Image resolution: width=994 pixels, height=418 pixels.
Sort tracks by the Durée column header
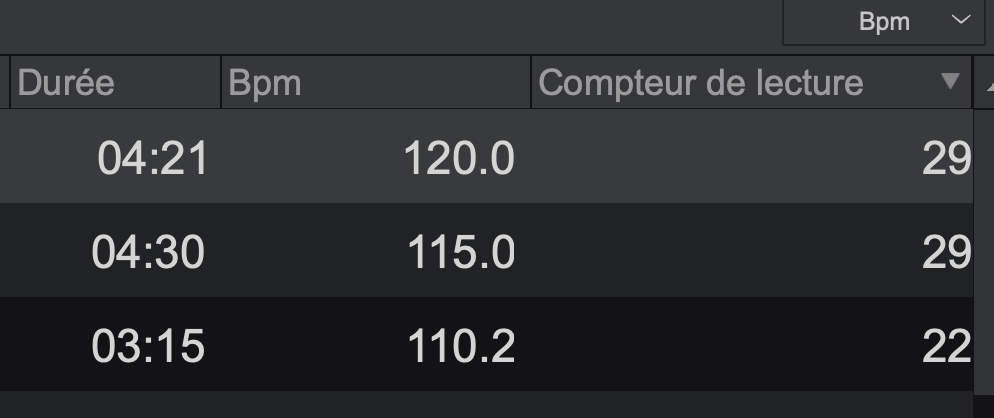66,83
